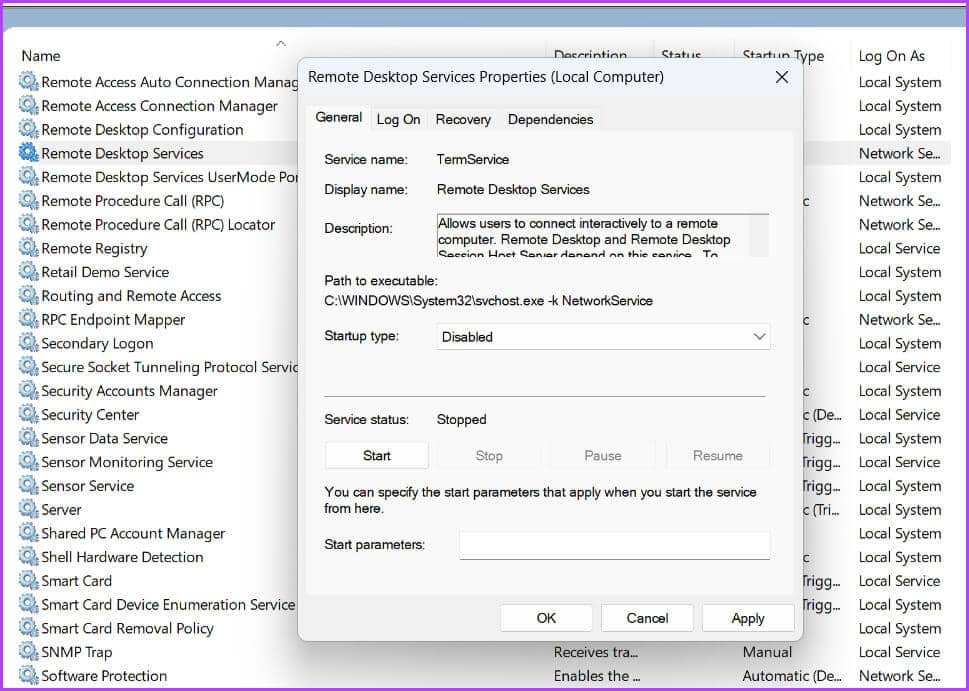This screenshot has height=691, width=969.
Task: Click gear icon for Smart Card service
Action: pyautogui.click(x=28, y=580)
